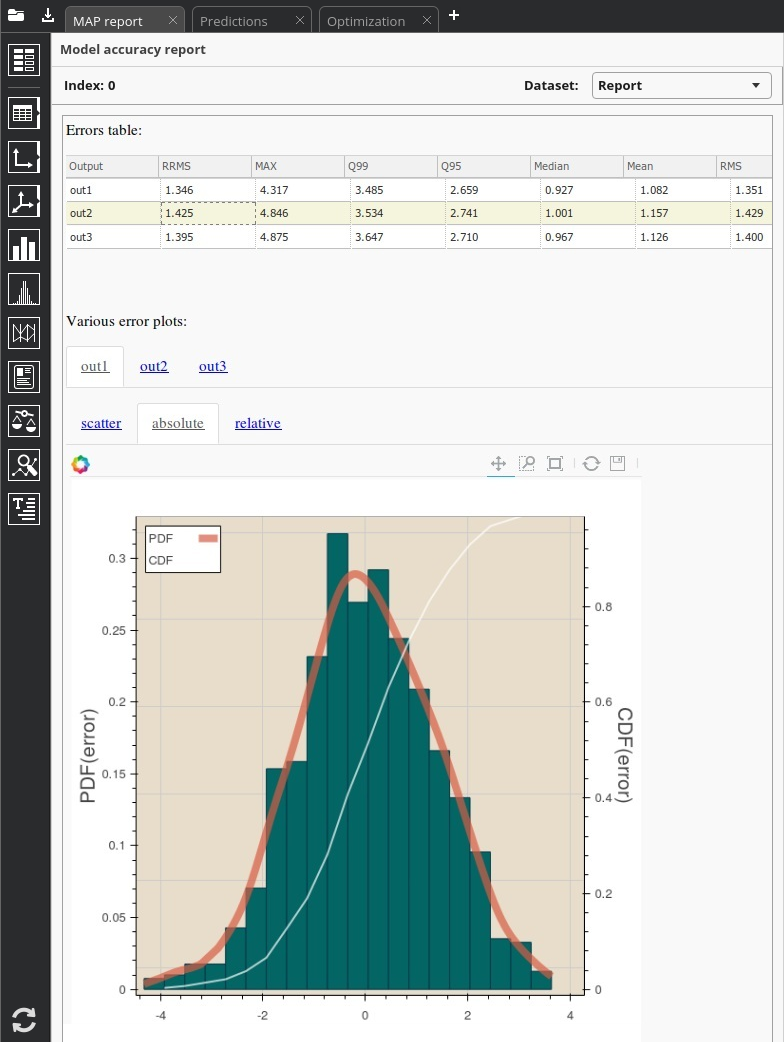The height and width of the screenshot is (1042, 784).
Task: Open the scatter plot link
Action: (101, 423)
